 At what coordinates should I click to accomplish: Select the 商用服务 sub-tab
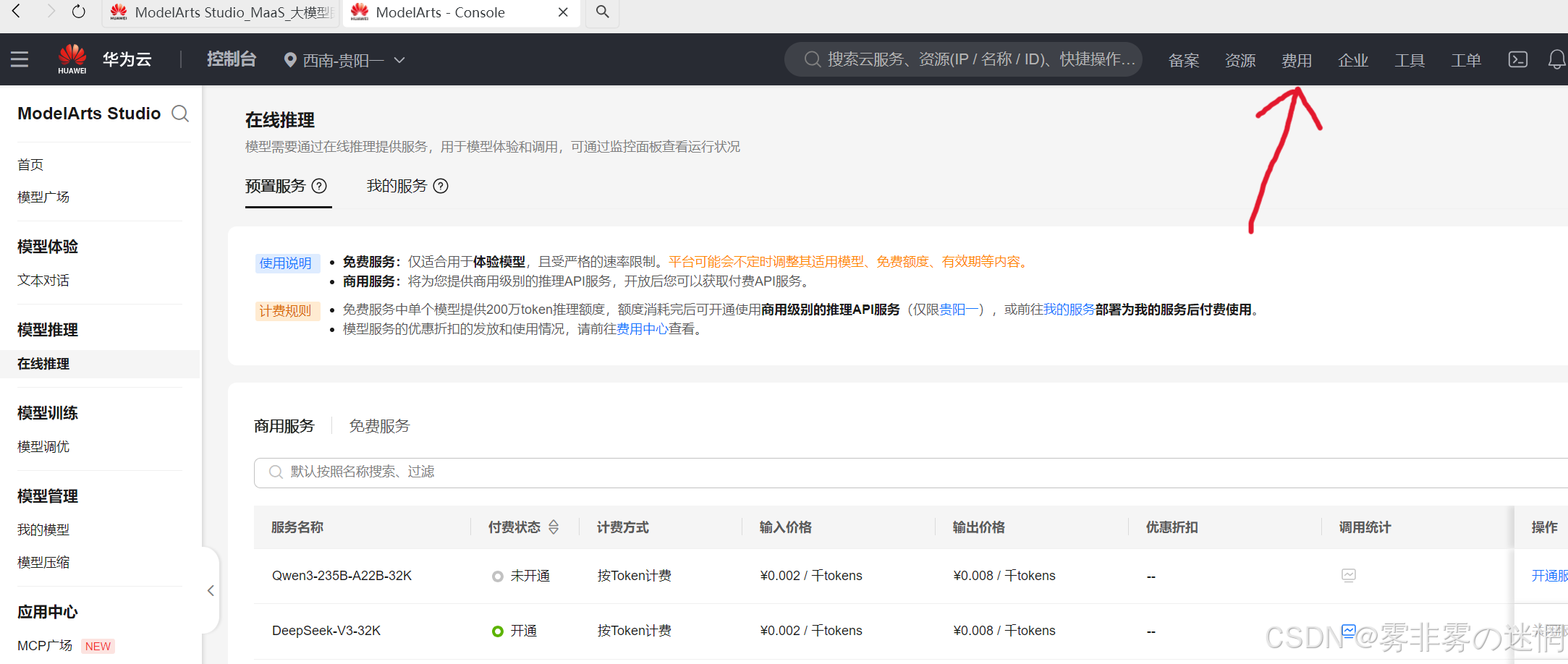pos(284,426)
